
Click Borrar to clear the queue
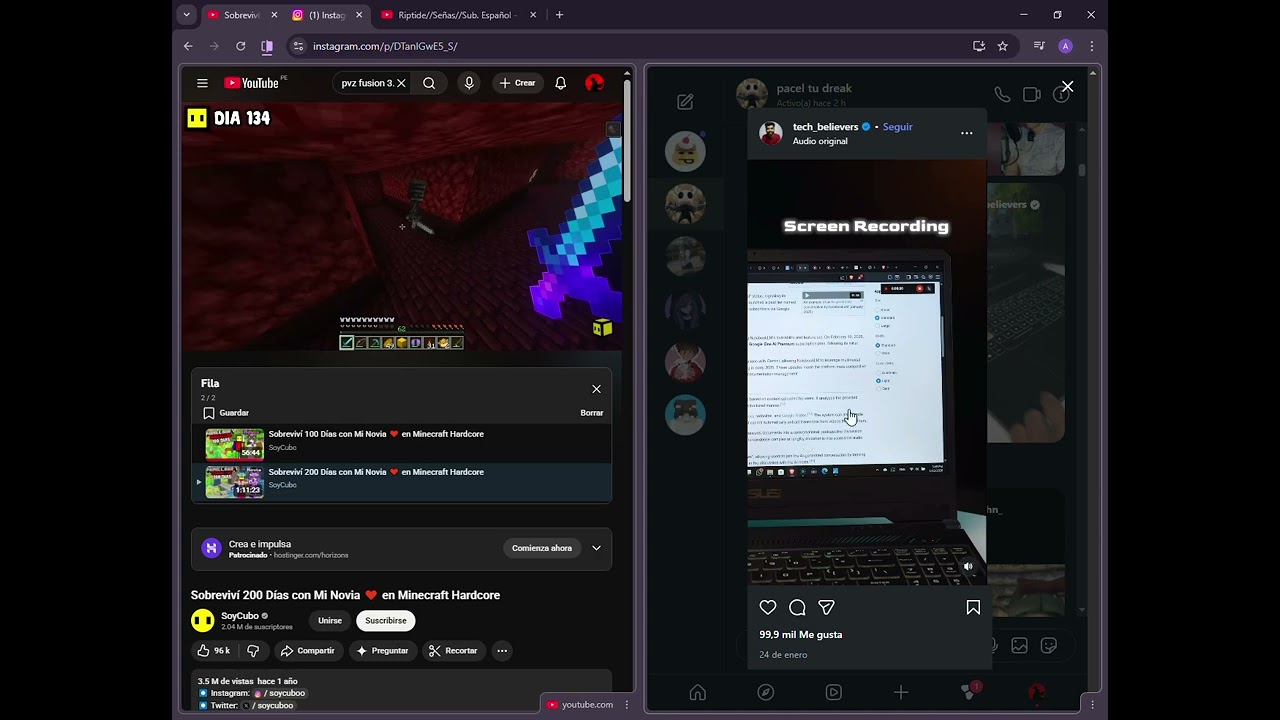592,413
